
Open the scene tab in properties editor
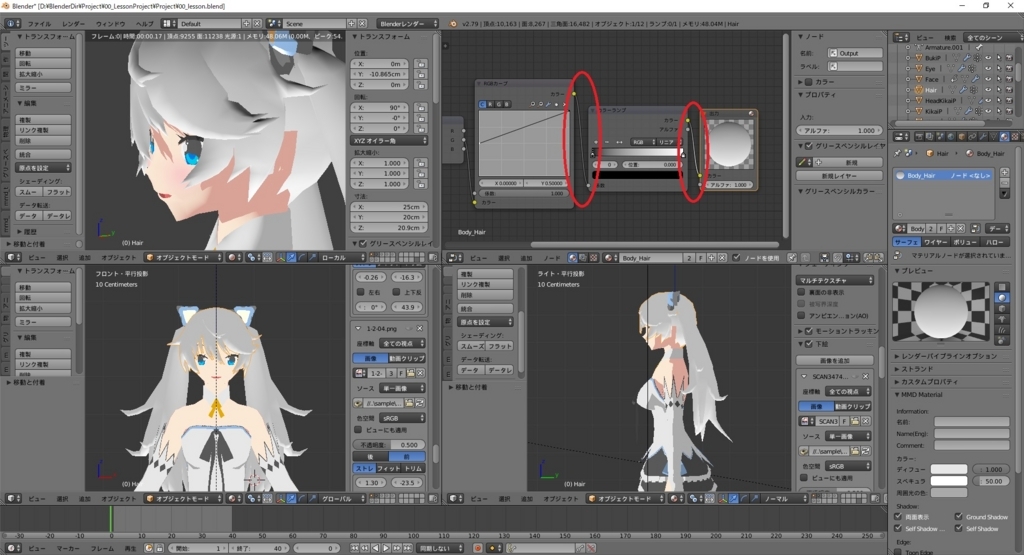click(x=940, y=136)
